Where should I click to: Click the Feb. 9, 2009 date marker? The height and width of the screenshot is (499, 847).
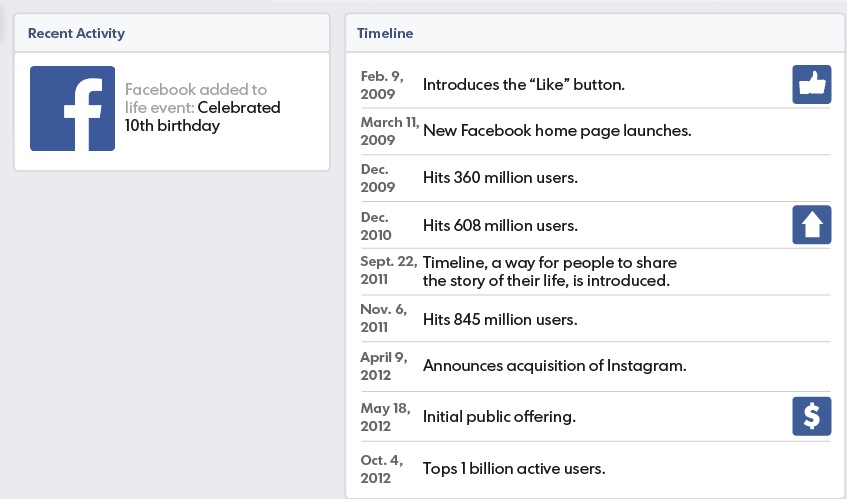pyautogui.click(x=382, y=85)
